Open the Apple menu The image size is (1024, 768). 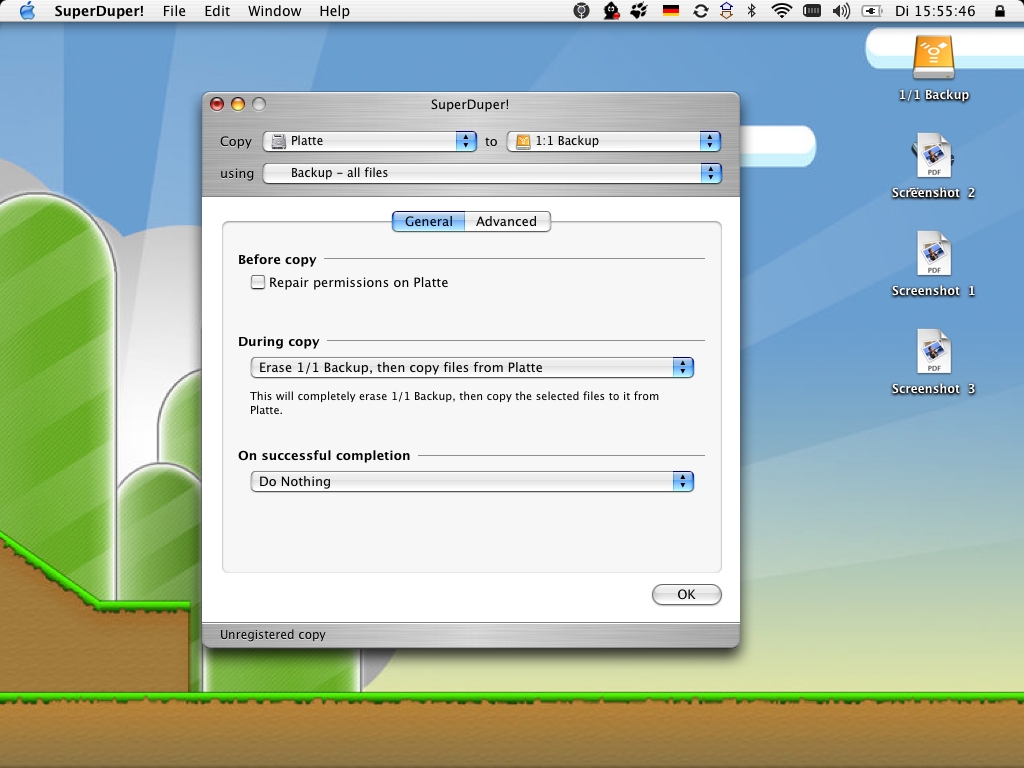coord(27,11)
